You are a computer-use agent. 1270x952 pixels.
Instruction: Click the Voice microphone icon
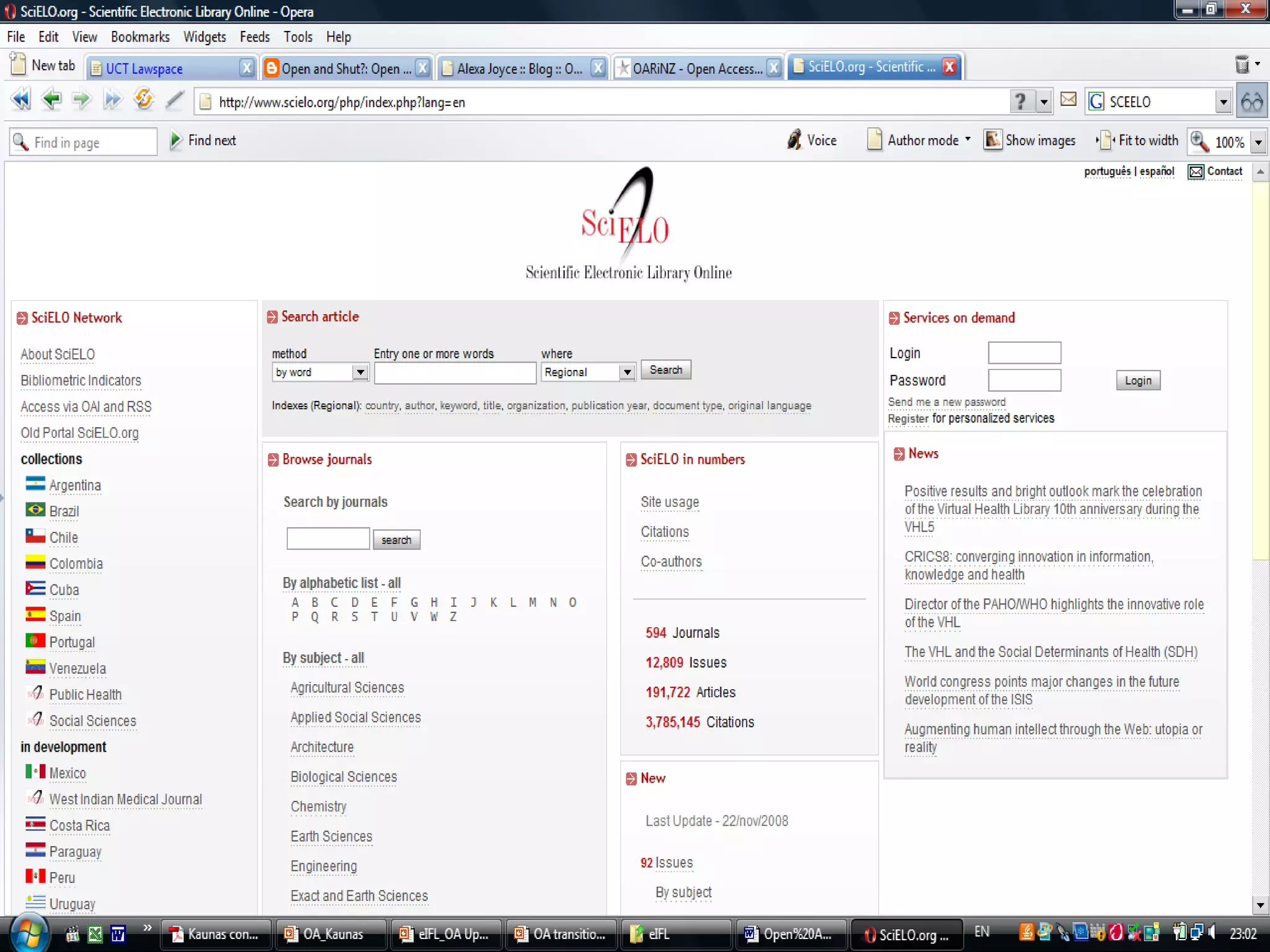794,140
